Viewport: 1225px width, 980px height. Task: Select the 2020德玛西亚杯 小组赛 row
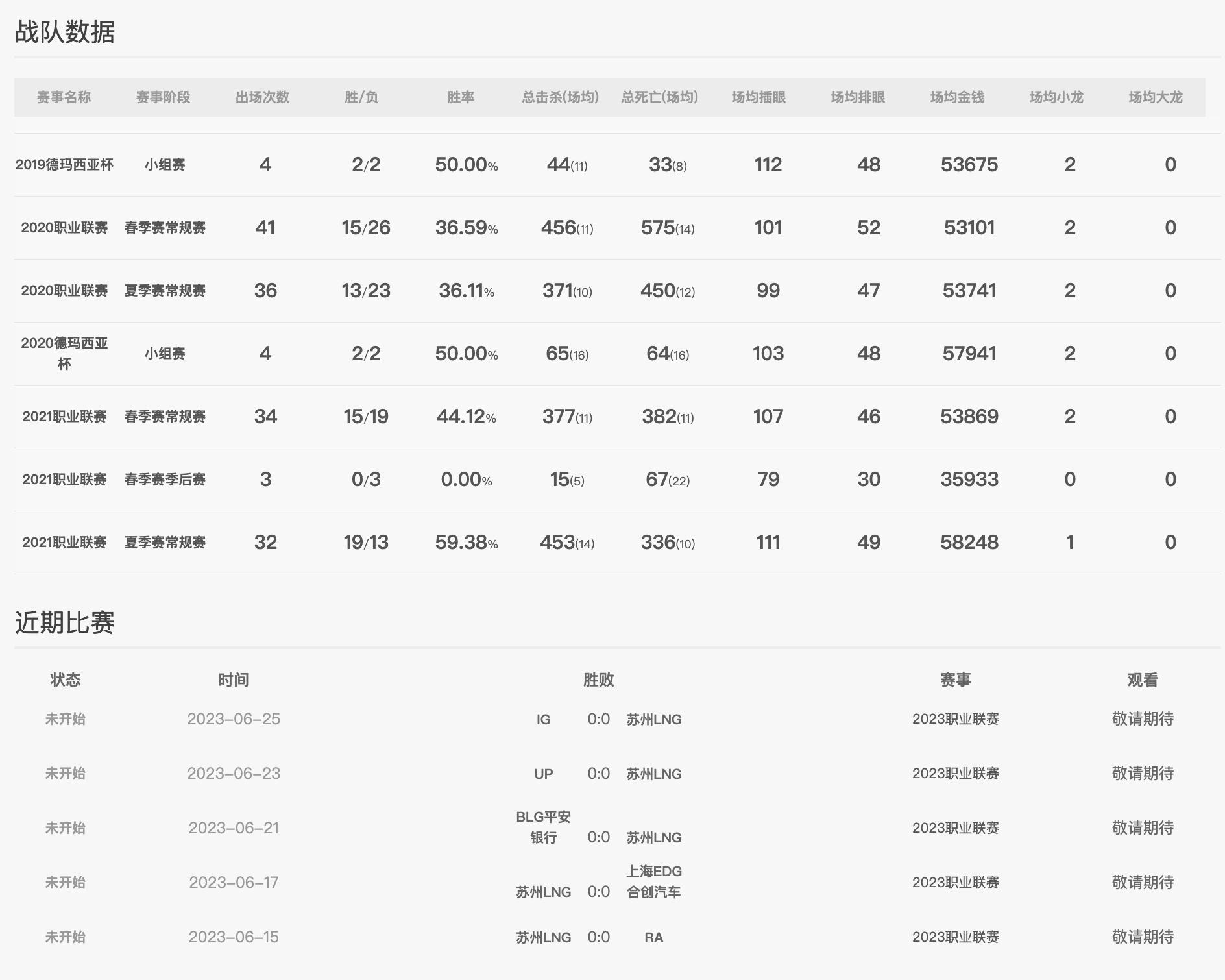click(65, 354)
